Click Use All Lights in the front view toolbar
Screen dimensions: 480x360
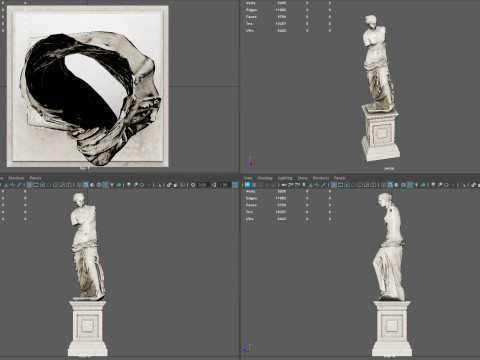pos(112,185)
